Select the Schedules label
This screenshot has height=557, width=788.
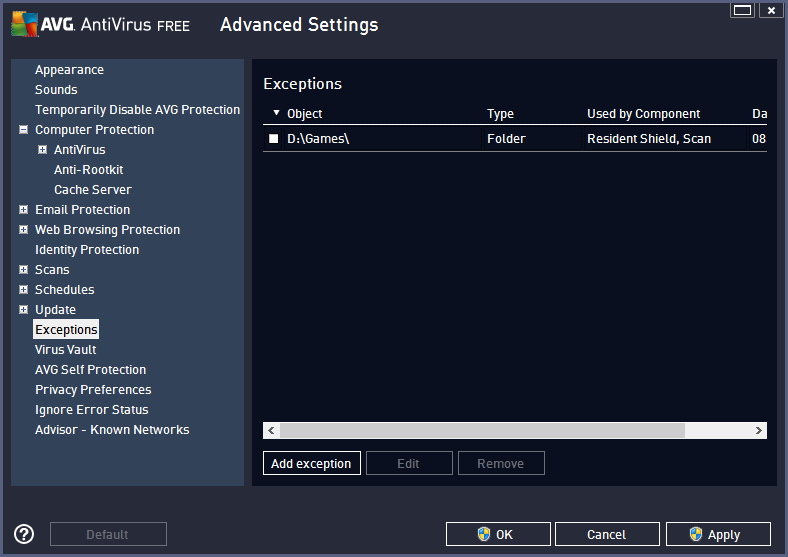click(64, 290)
